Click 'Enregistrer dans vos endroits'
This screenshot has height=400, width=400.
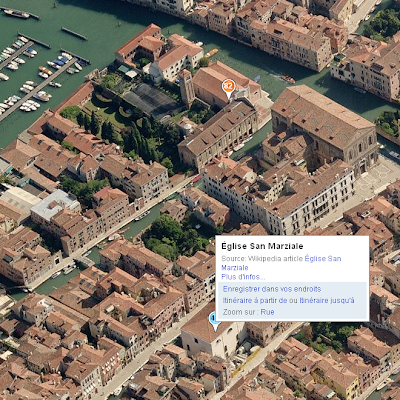tap(272, 289)
